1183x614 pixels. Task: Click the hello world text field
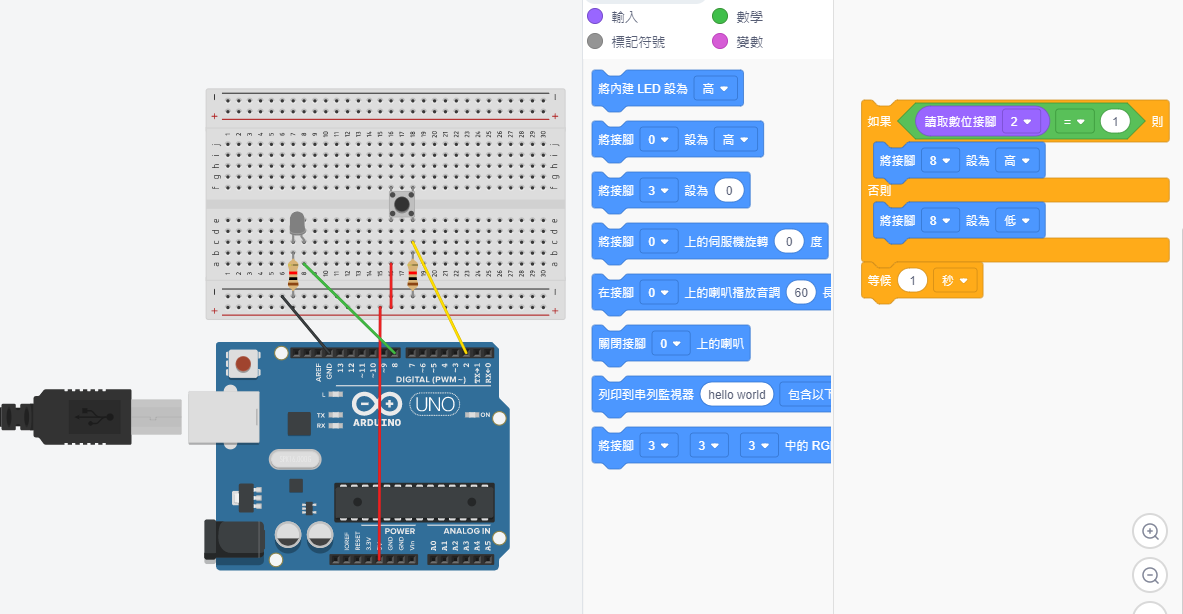point(736,395)
